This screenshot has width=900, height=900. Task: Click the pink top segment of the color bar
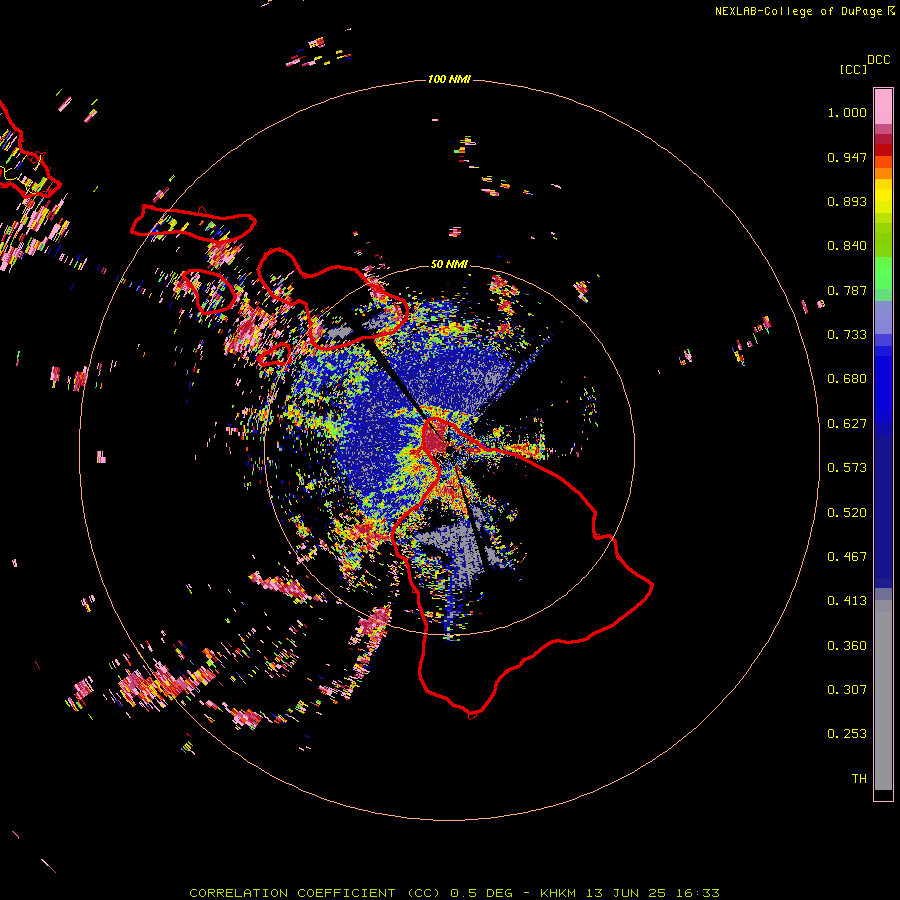click(x=883, y=106)
